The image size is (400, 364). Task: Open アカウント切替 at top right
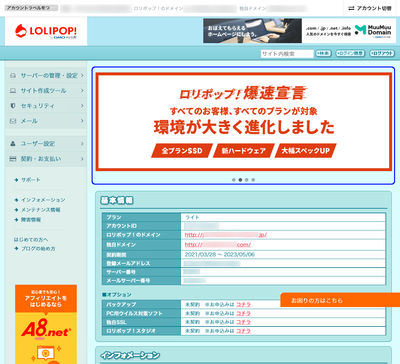pyautogui.click(x=370, y=8)
